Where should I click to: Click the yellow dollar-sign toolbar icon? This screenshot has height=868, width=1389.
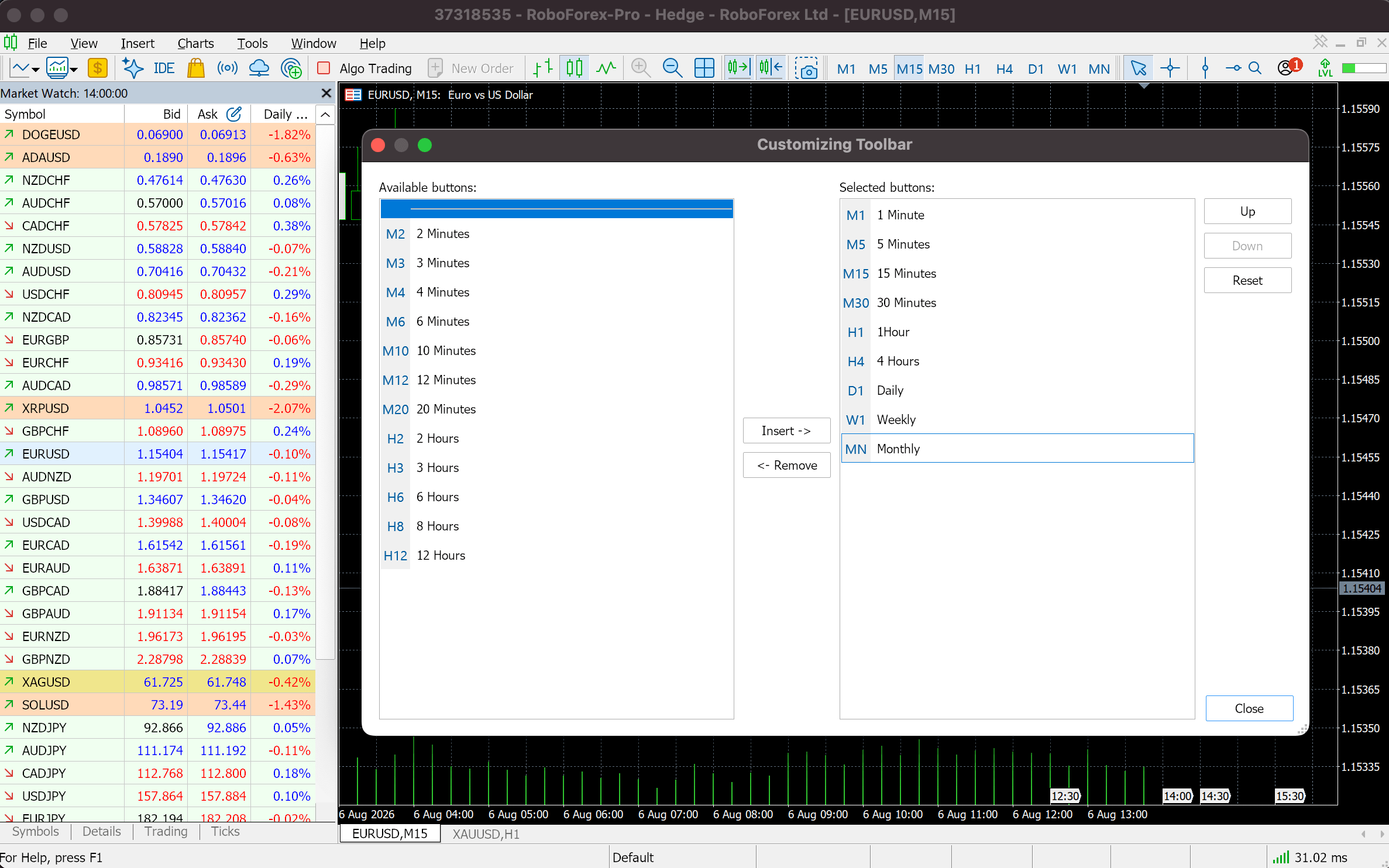click(x=98, y=68)
